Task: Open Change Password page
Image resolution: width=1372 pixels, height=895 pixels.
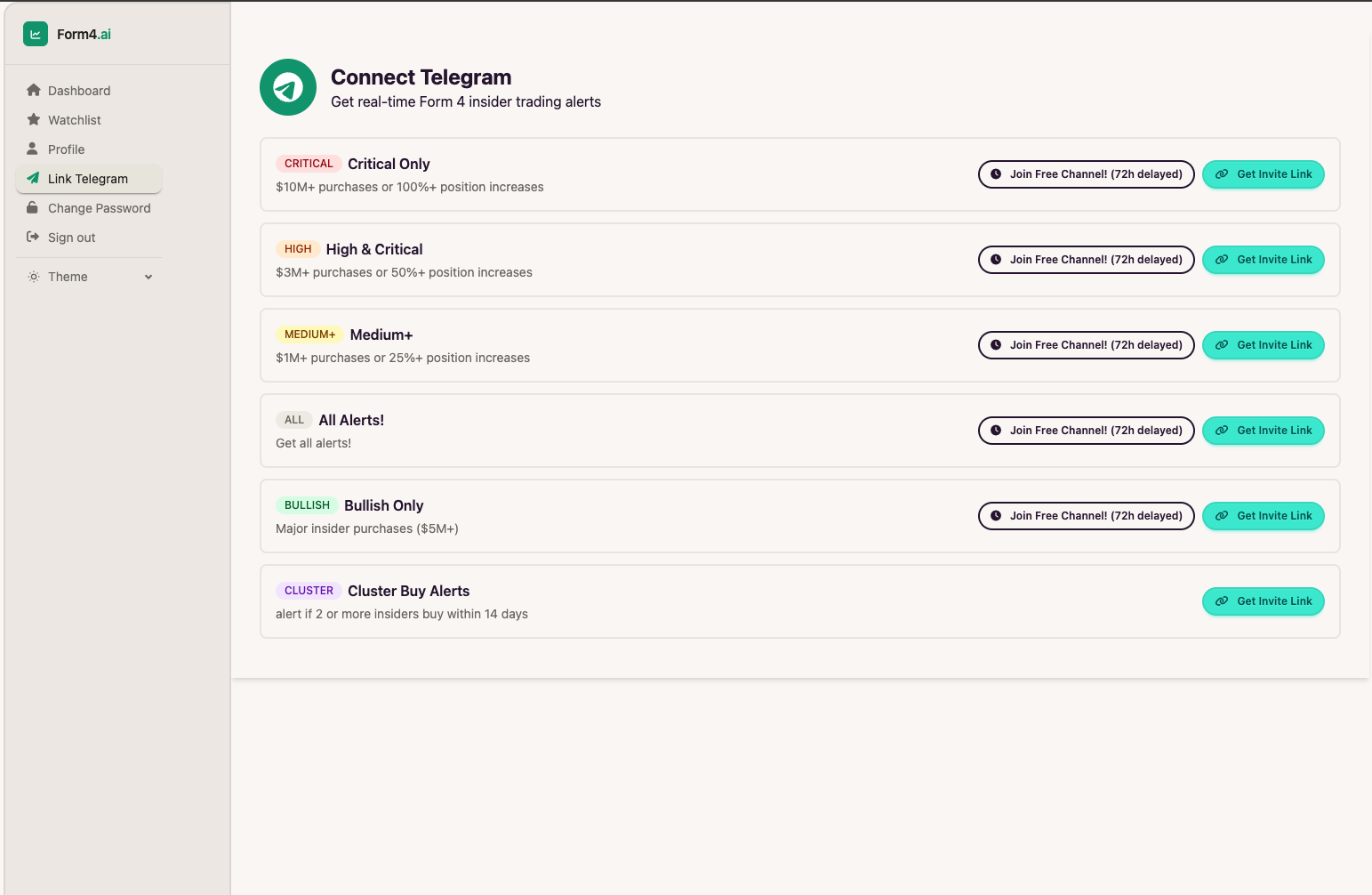Action: [89, 207]
